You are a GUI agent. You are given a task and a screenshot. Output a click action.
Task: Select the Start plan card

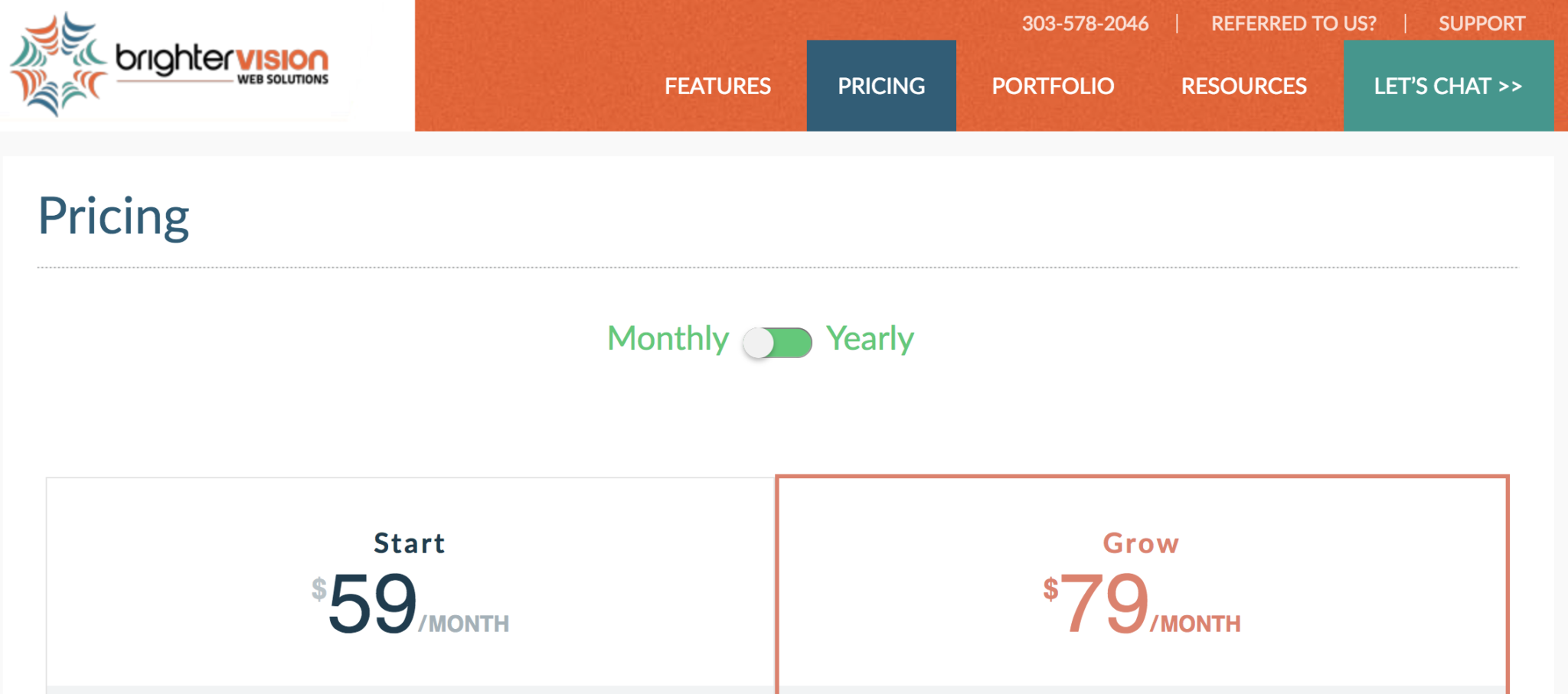(410, 582)
